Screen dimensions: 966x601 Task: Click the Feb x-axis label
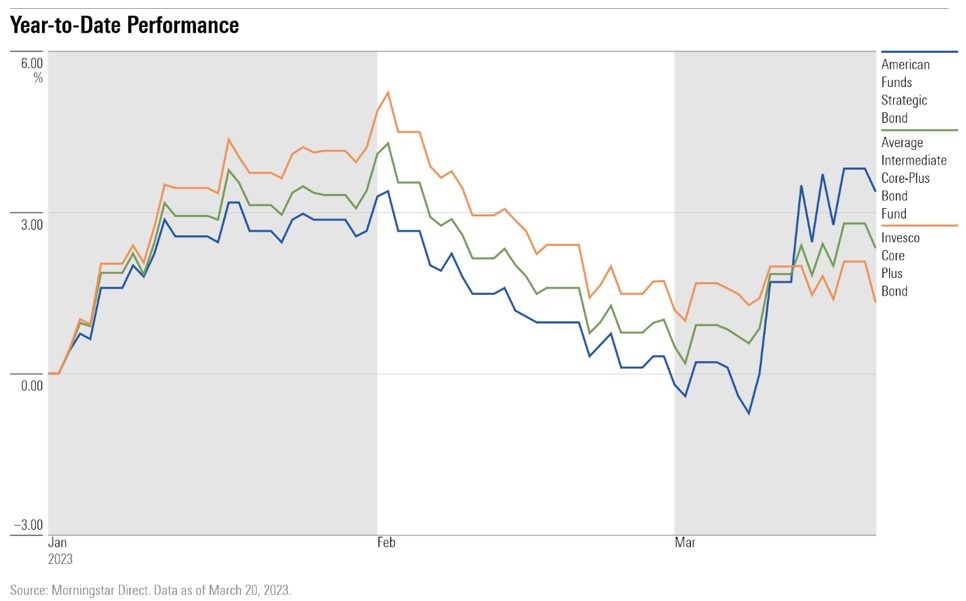tap(386, 543)
